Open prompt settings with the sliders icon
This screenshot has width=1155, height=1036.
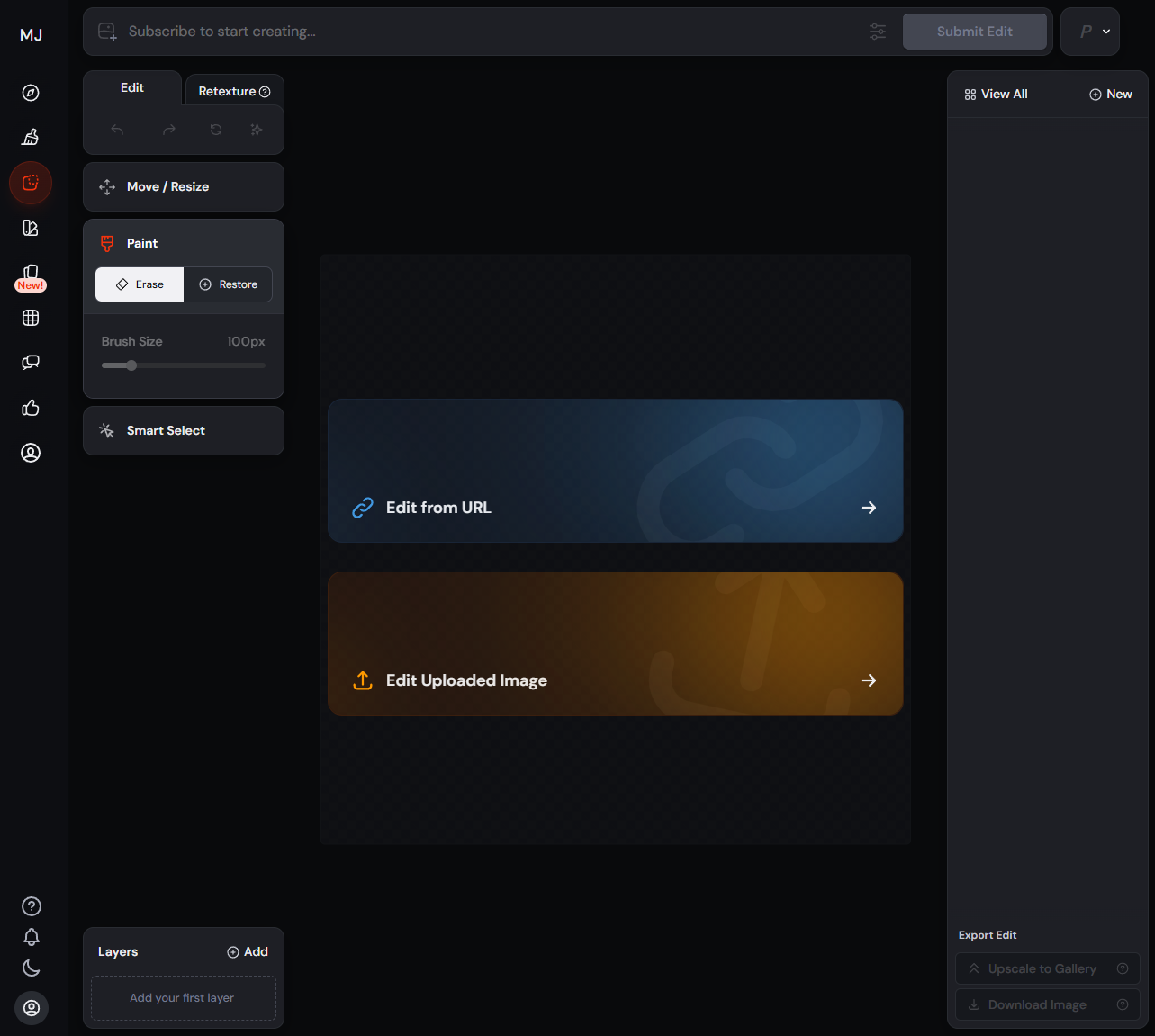click(877, 32)
